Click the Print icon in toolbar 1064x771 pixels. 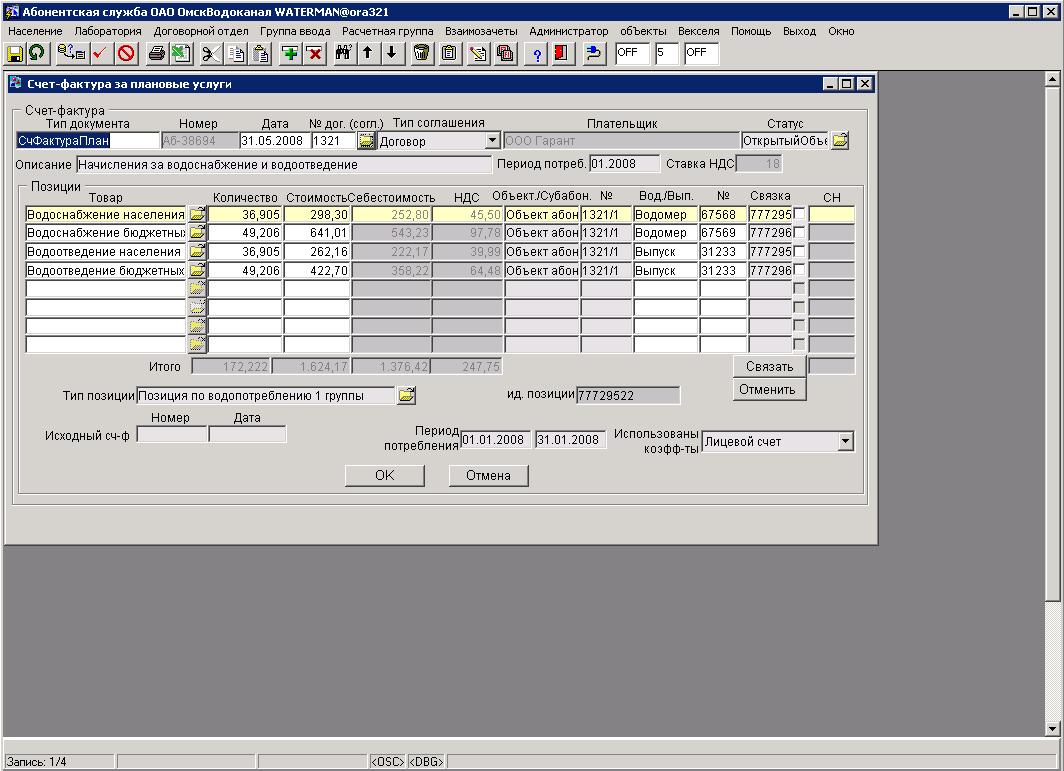(x=156, y=53)
